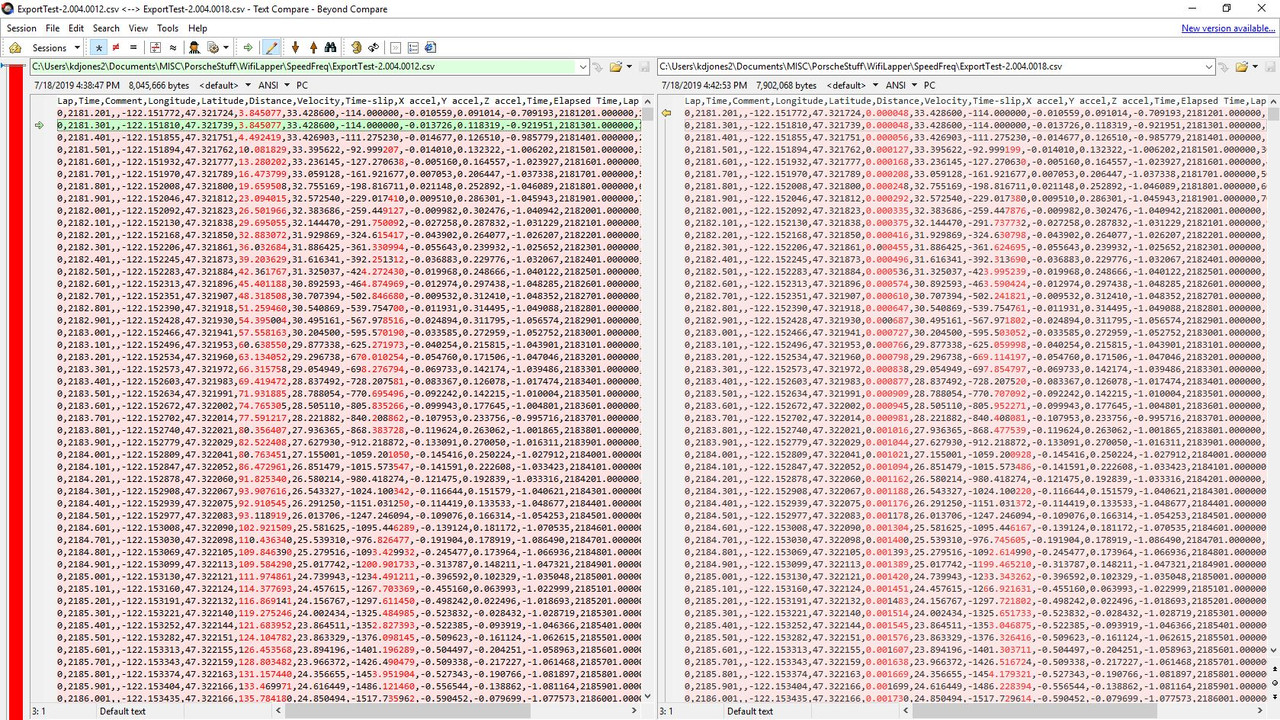1280x720 pixels.
Task: Toggle Minor differences approx-equal button
Action: [172, 47]
